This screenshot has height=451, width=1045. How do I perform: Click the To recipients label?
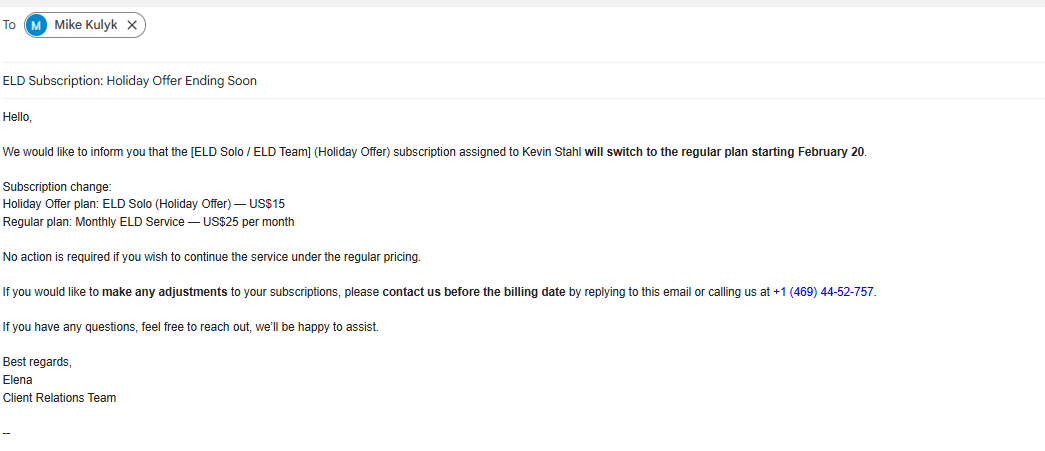click(9, 26)
